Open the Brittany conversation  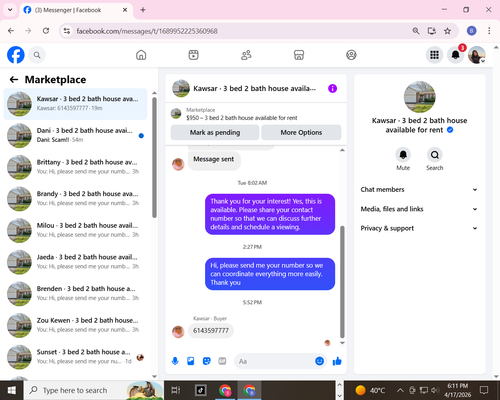click(x=75, y=167)
